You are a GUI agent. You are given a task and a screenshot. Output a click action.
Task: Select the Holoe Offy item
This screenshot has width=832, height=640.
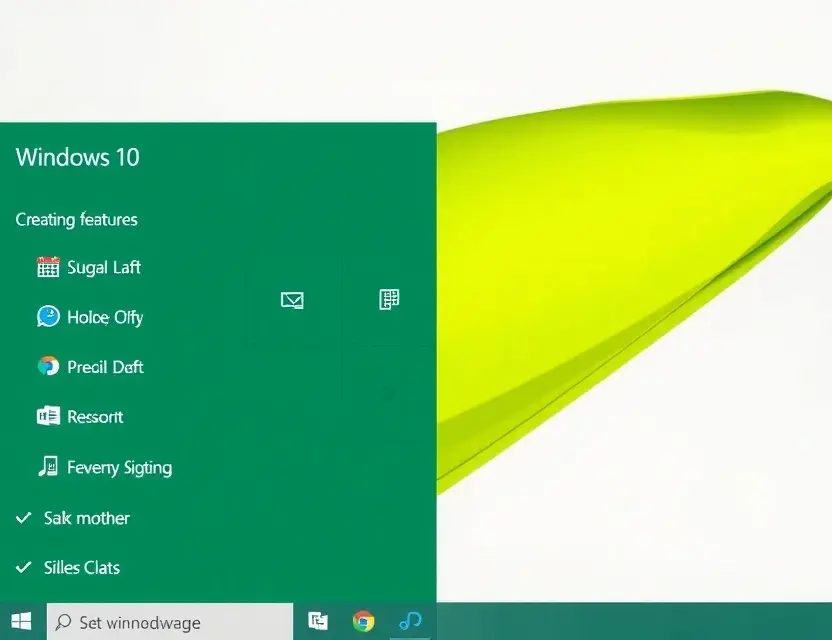pyautogui.click(x=105, y=317)
